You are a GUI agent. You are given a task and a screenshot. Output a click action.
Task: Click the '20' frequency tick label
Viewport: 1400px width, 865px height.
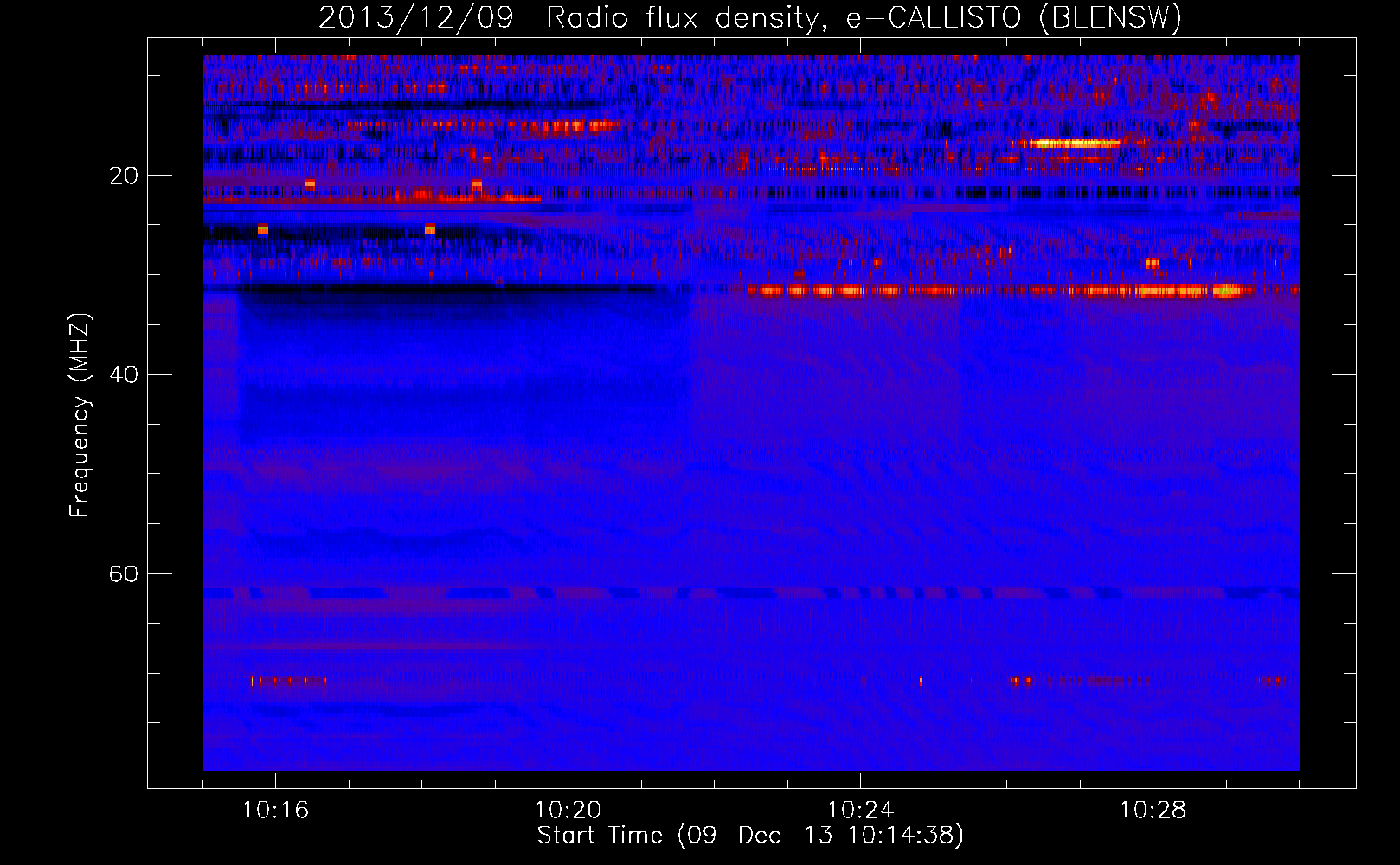pos(124,176)
